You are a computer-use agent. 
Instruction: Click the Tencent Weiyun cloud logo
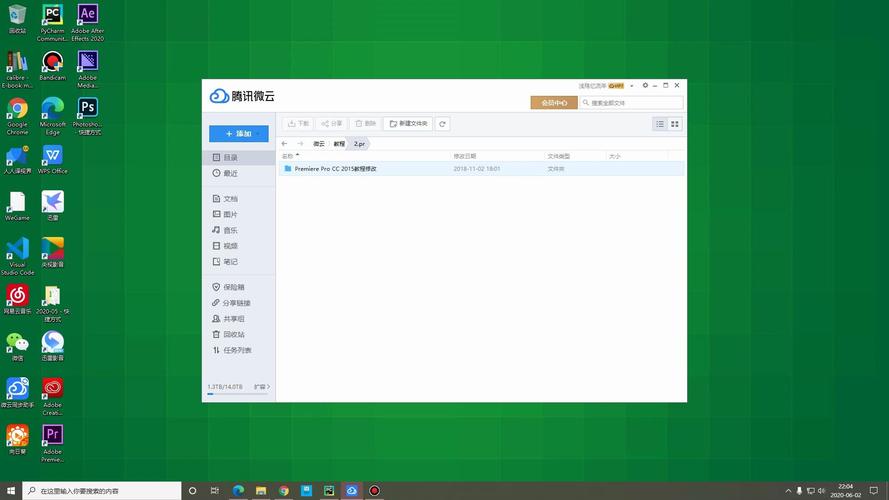(219, 96)
